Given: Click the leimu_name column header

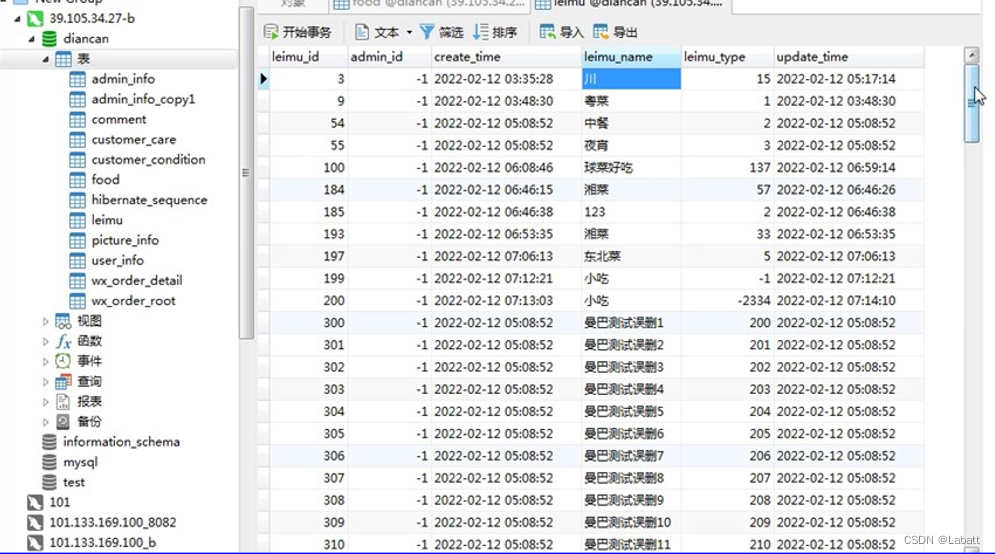Looking at the screenshot, I should point(631,57).
